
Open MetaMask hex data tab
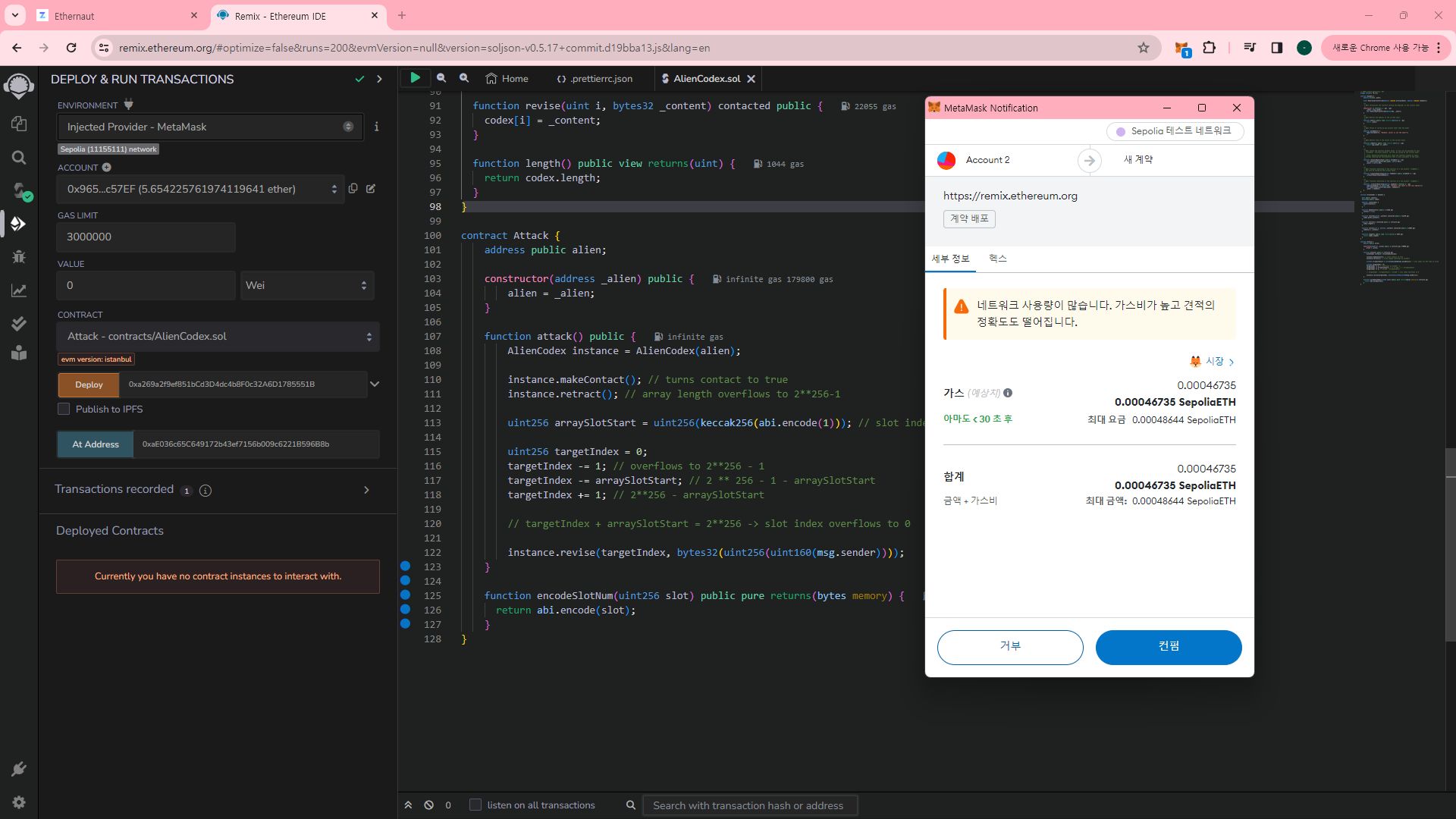pyautogui.click(x=997, y=259)
